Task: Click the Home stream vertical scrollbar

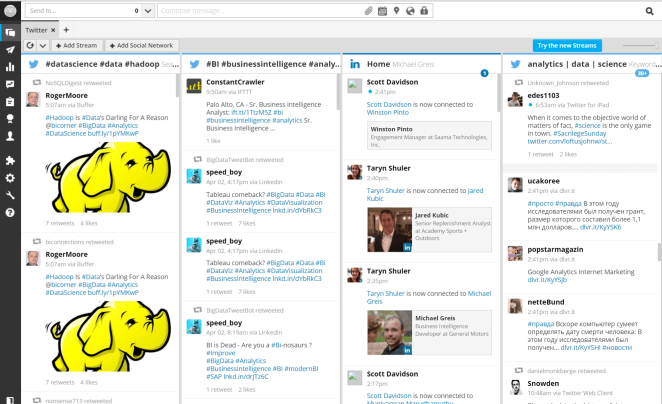Action: tap(499, 93)
